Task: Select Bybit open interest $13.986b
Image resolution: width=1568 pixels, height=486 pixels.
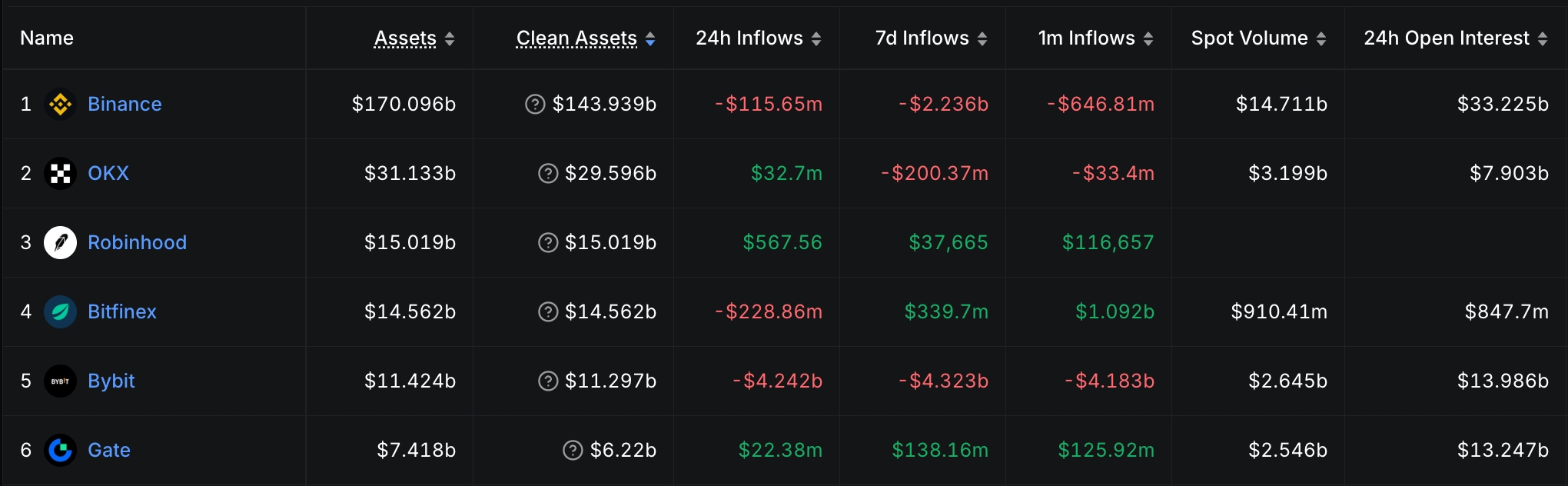Action: [1503, 381]
